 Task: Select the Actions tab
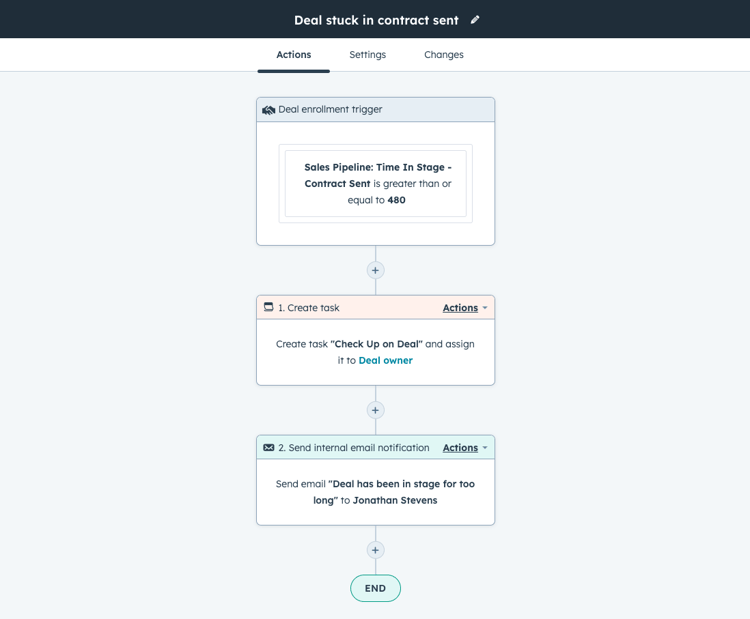(x=294, y=55)
